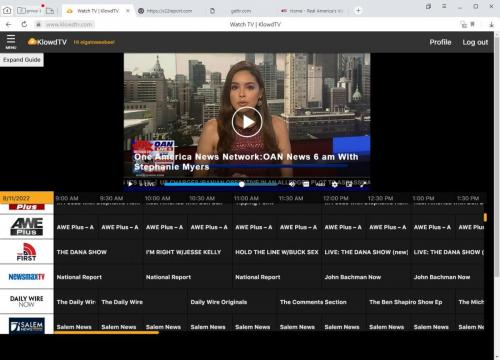This screenshot has width=500, height=360.
Task: Select Daily Wire Originals program
Action: (233, 302)
